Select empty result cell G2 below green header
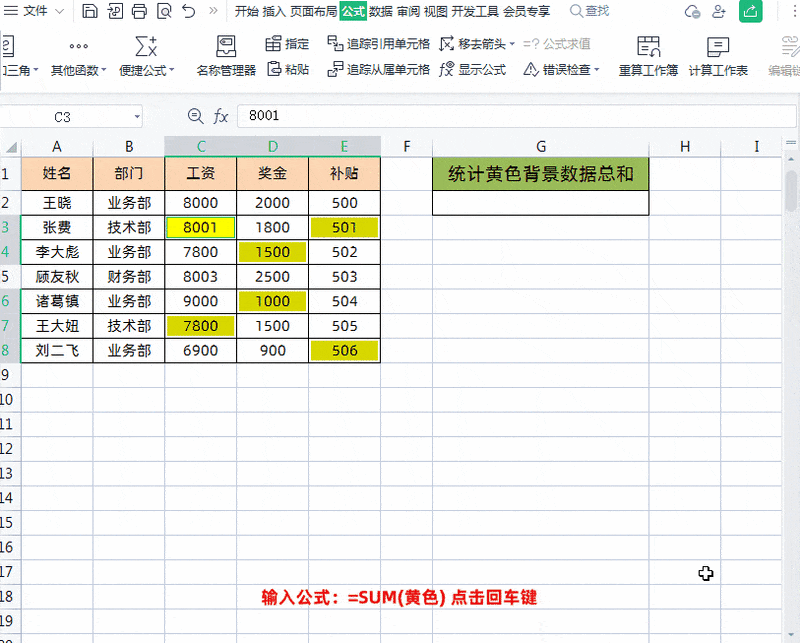The height and width of the screenshot is (643, 800). [x=541, y=203]
